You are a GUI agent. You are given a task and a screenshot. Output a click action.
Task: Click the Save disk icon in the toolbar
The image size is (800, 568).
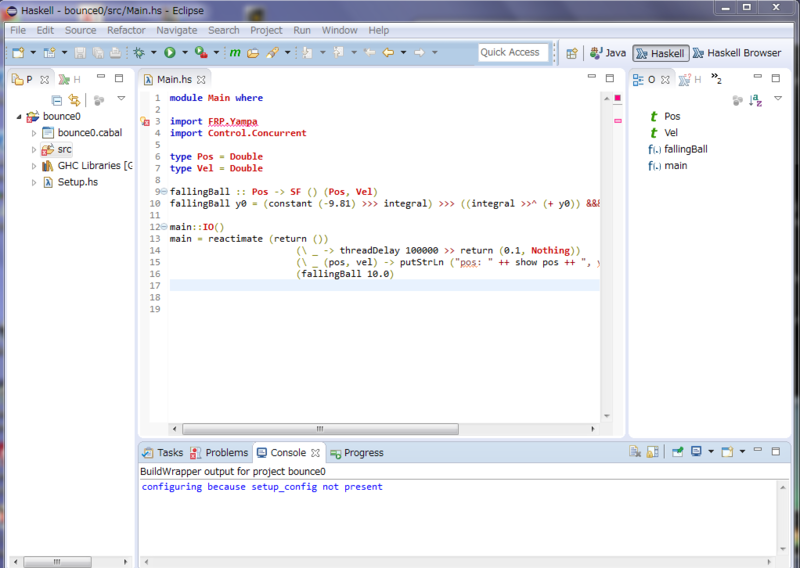tap(80, 53)
